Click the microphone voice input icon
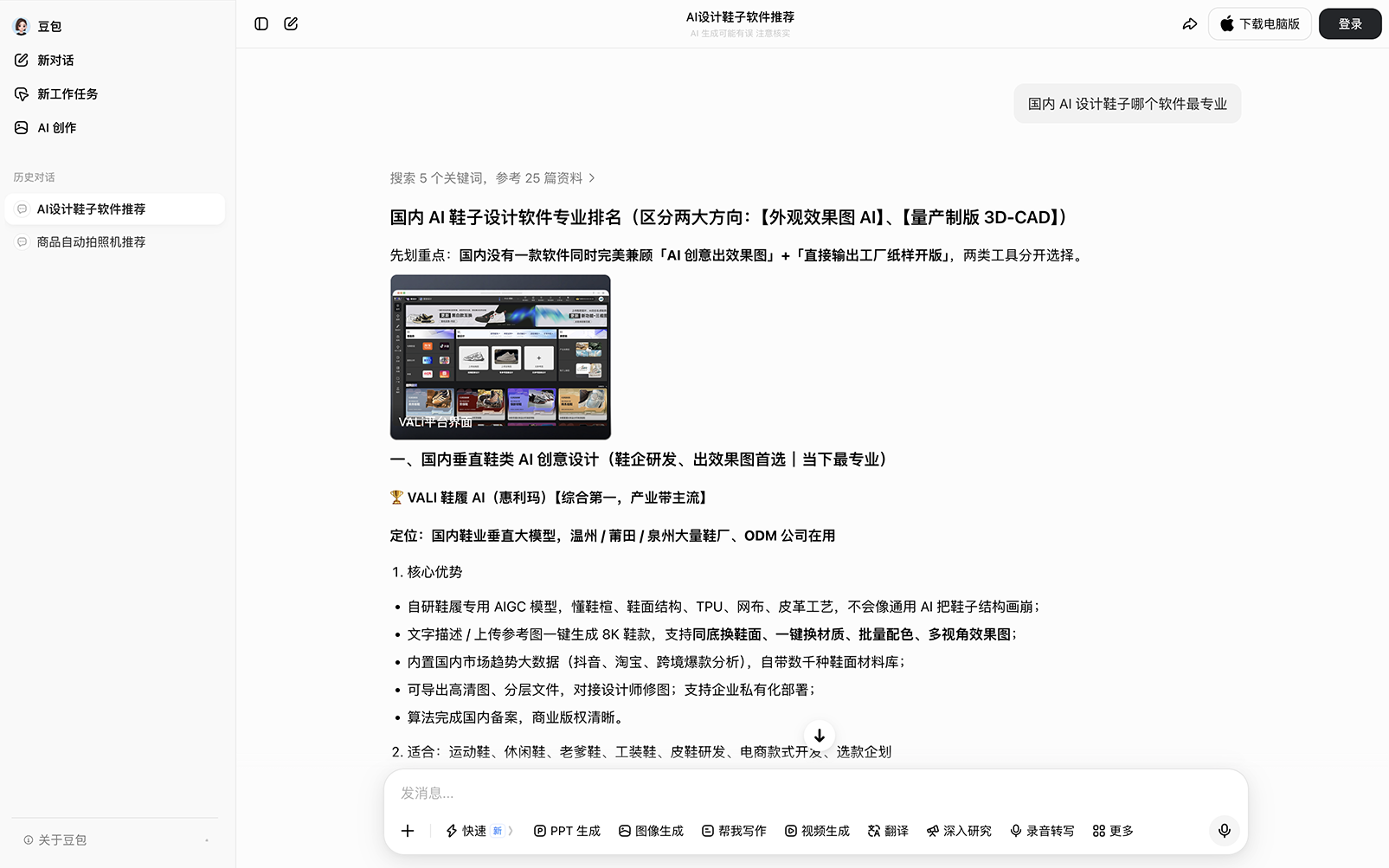The image size is (1389, 868). [1225, 831]
